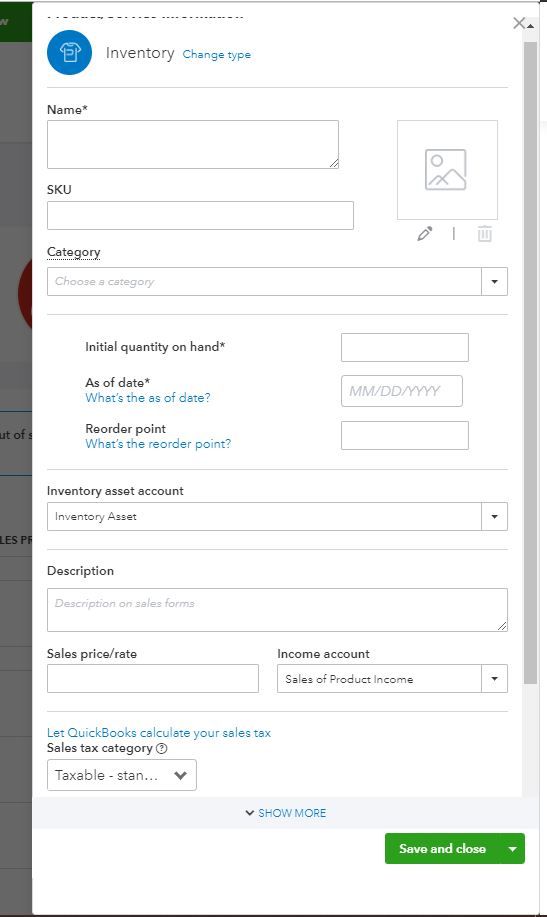
Task: Click the Change type link
Action: point(216,54)
